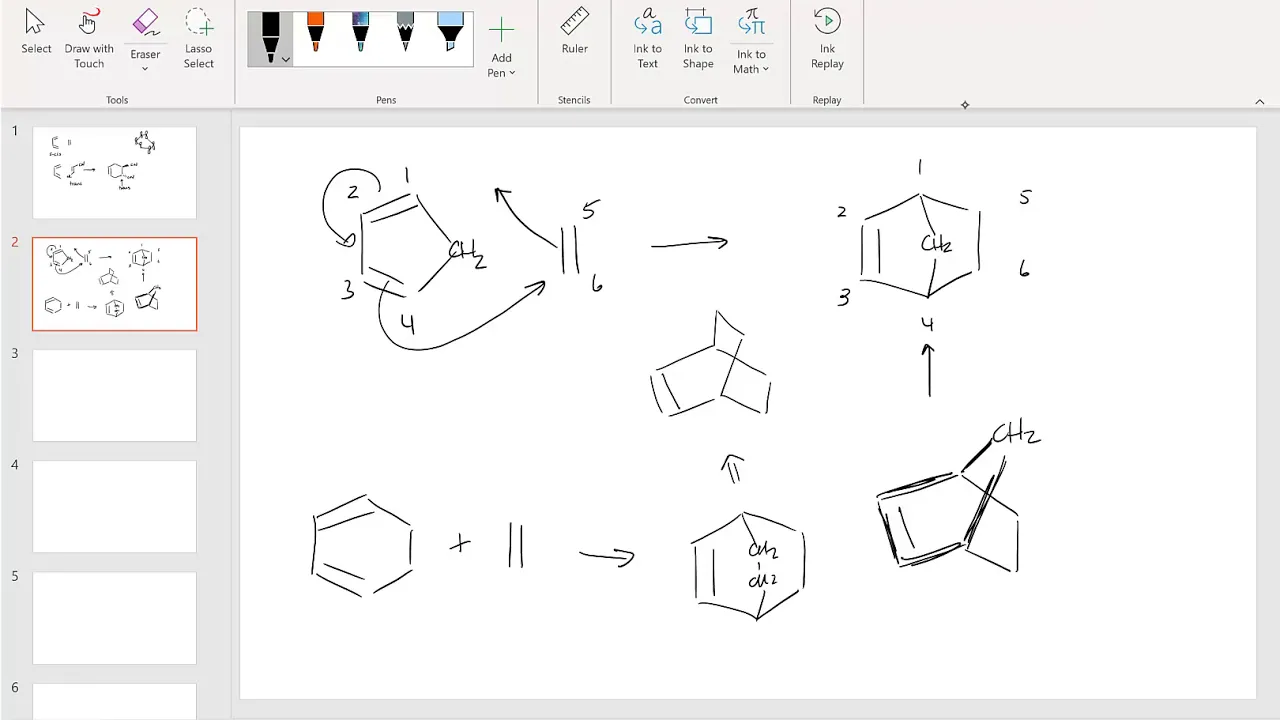Activate the Lasso Select tool
This screenshot has height=720, width=1280.
click(198, 39)
